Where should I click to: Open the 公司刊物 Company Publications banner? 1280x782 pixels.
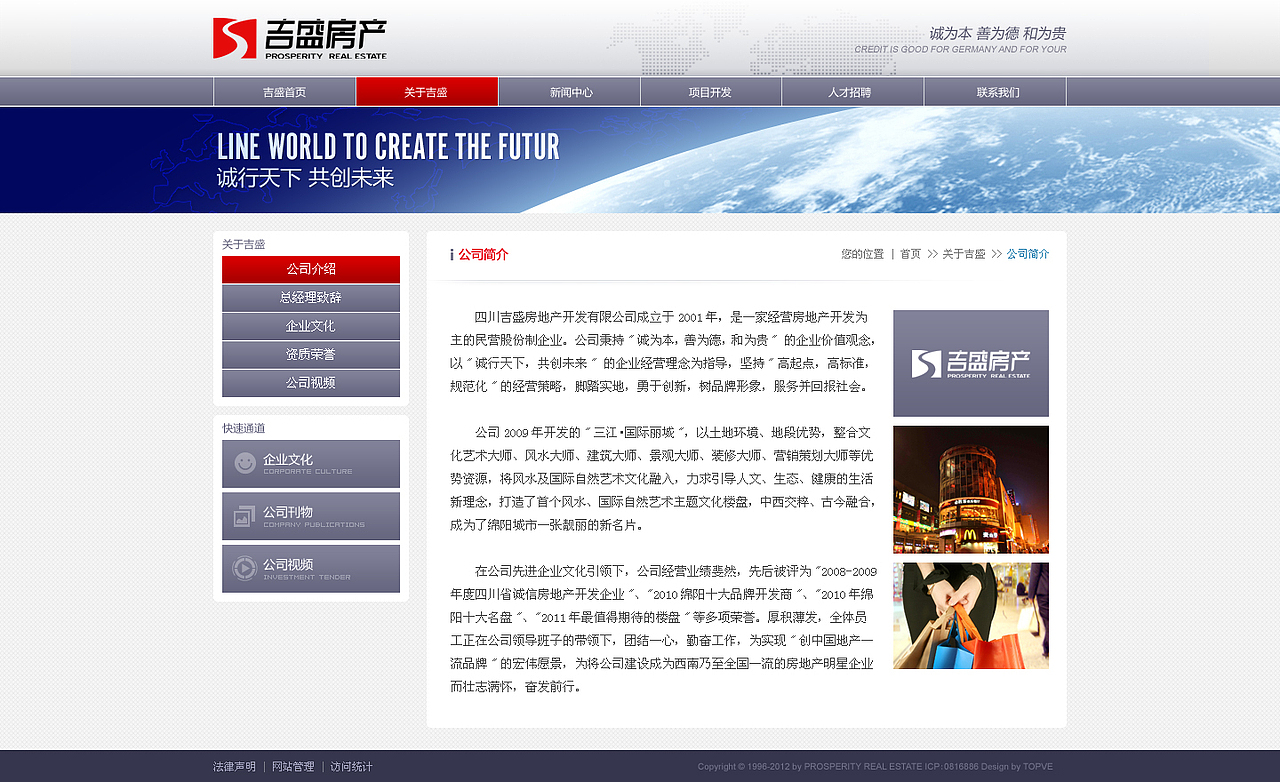click(x=311, y=516)
